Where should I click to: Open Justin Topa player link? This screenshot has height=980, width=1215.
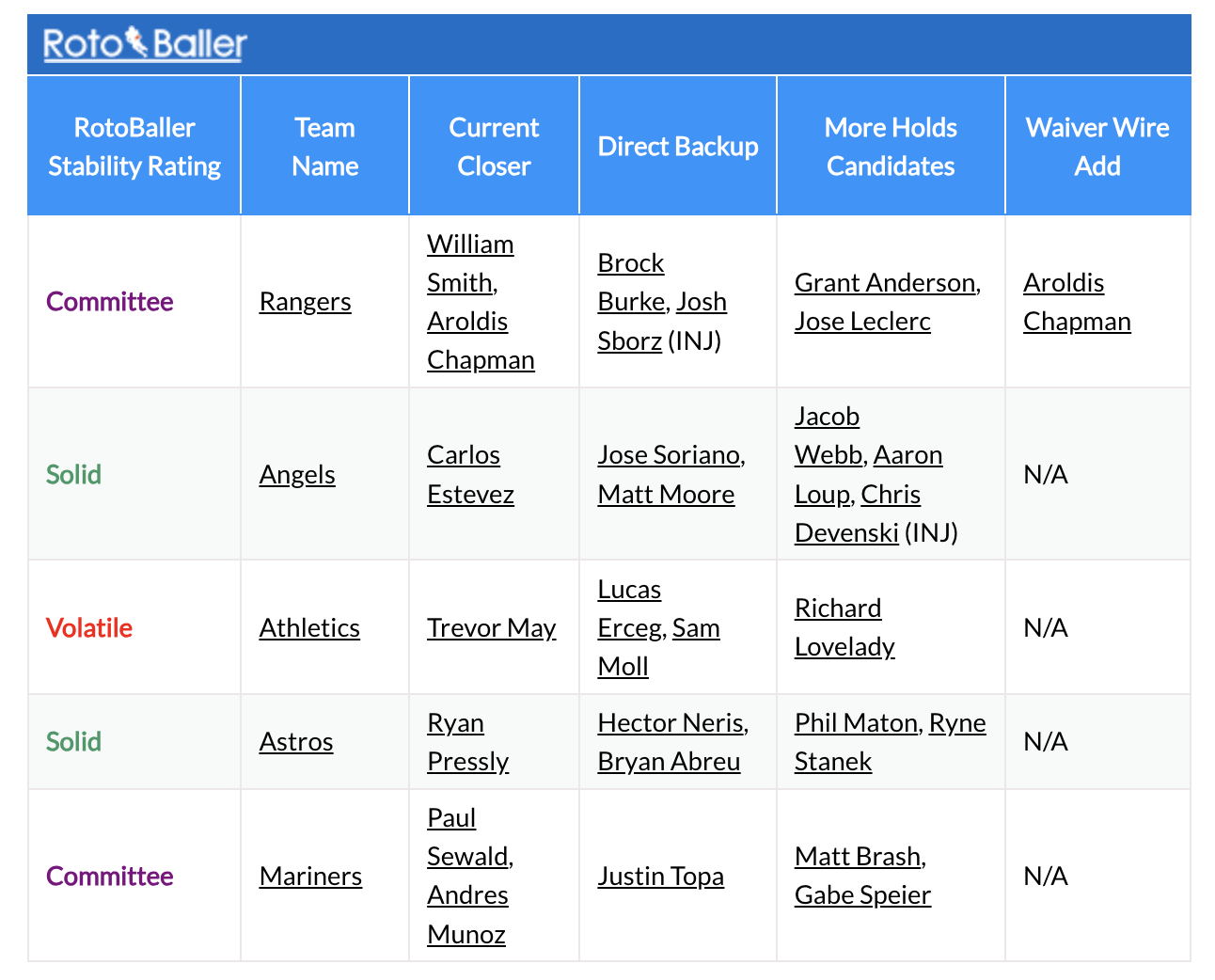click(x=661, y=877)
